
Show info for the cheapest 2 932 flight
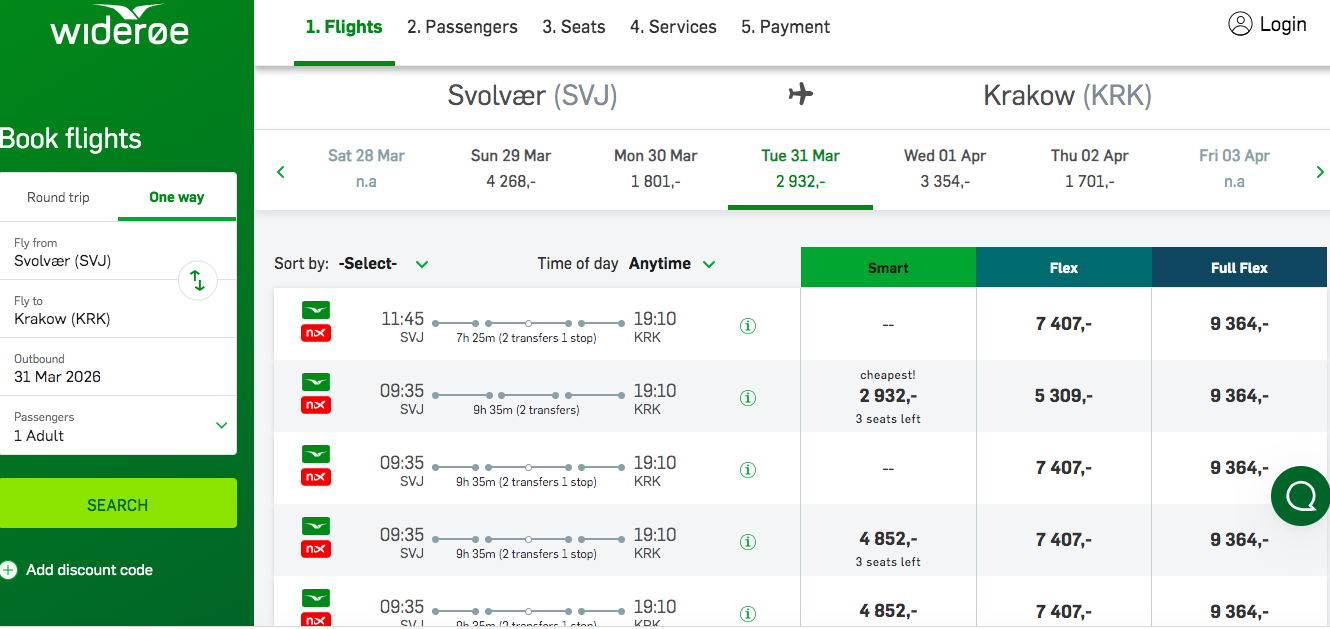[x=747, y=397]
